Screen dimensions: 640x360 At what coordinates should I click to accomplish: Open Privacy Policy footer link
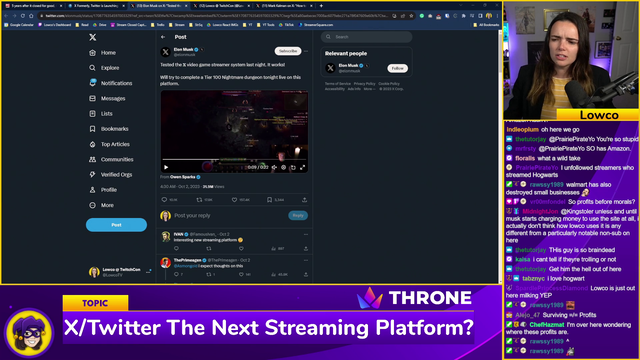point(364,84)
